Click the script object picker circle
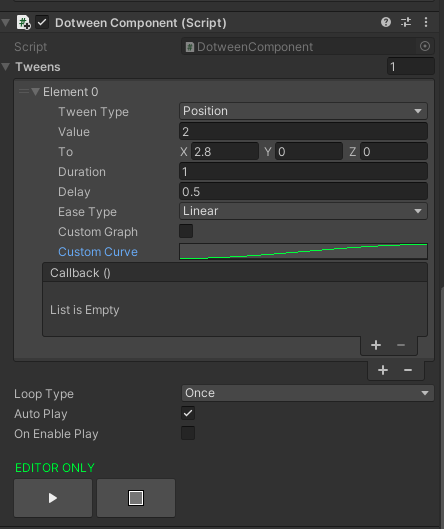The height and width of the screenshot is (529, 444). 425,46
